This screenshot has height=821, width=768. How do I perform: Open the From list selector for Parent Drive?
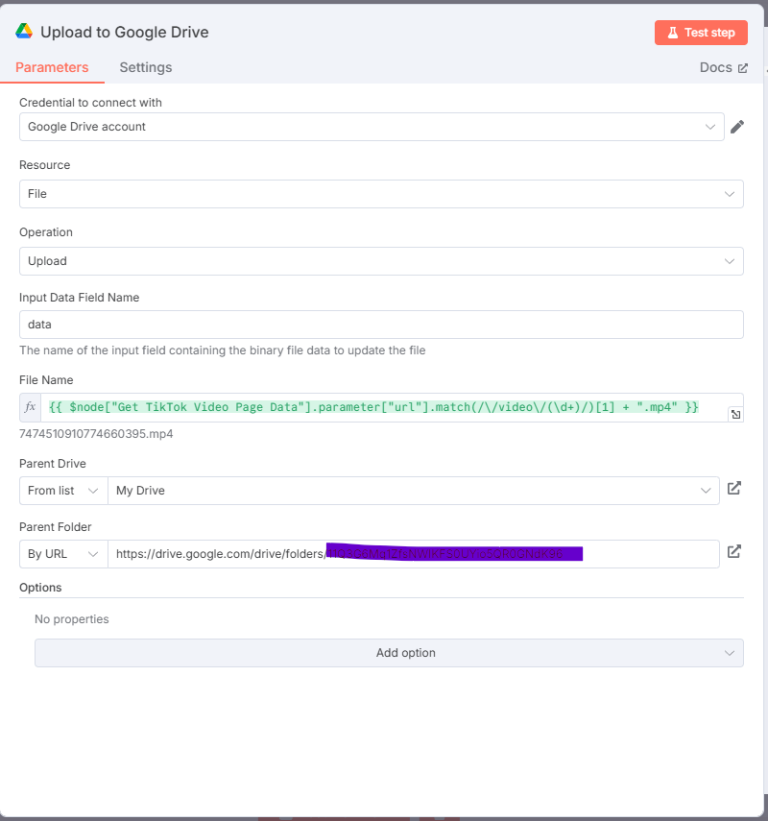pos(62,490)
